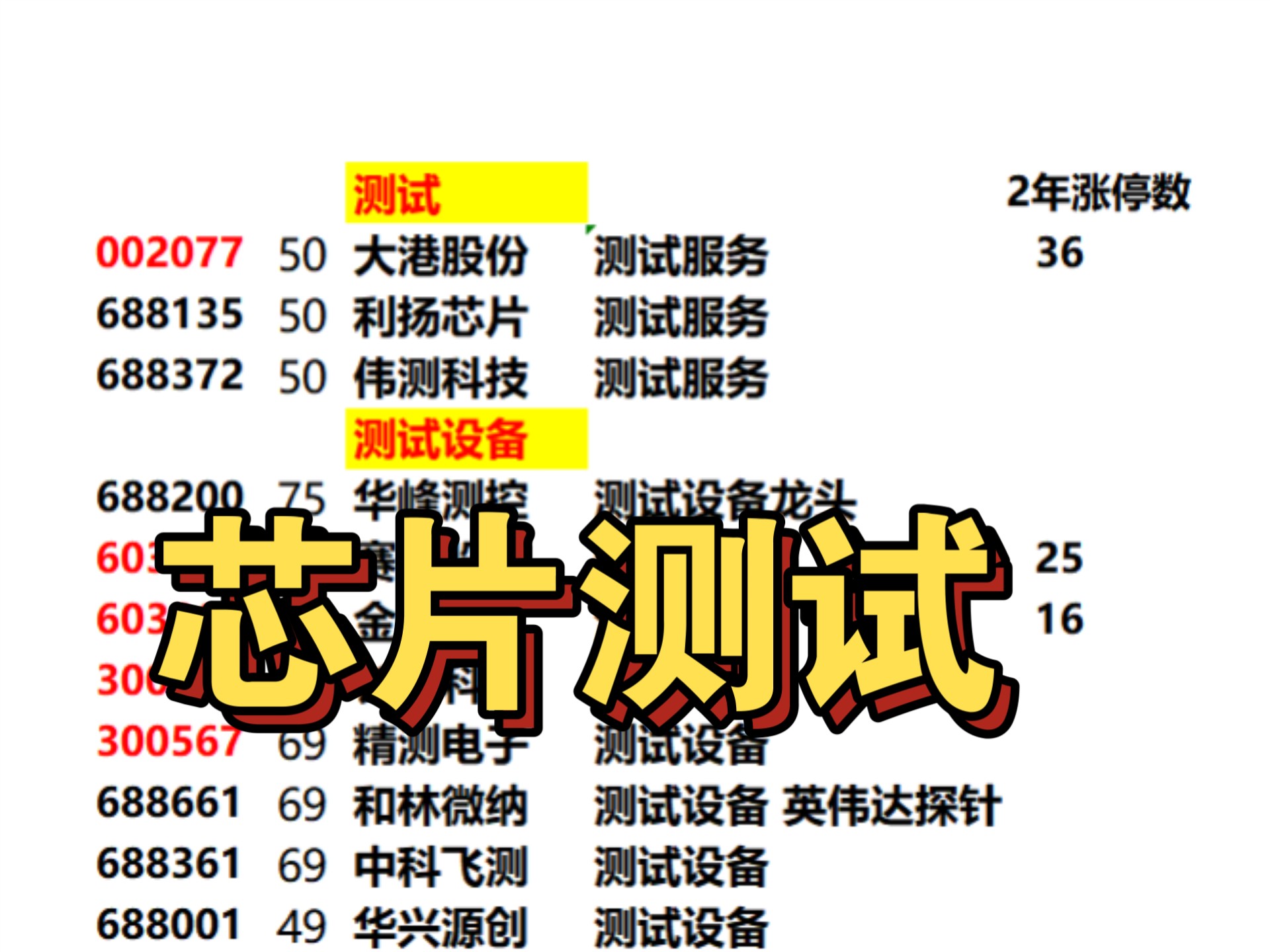The image size is (1270, 952).
Task: Select stock code 688200
Action: click(169, 496)
